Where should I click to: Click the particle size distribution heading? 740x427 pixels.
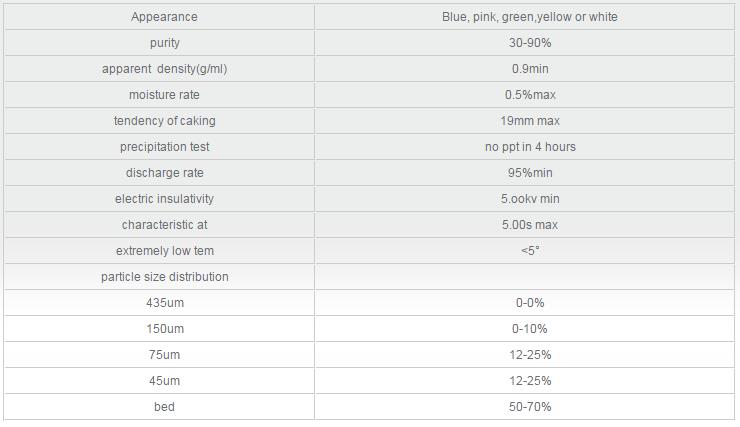pyautogui.click(x=164, y=276)
